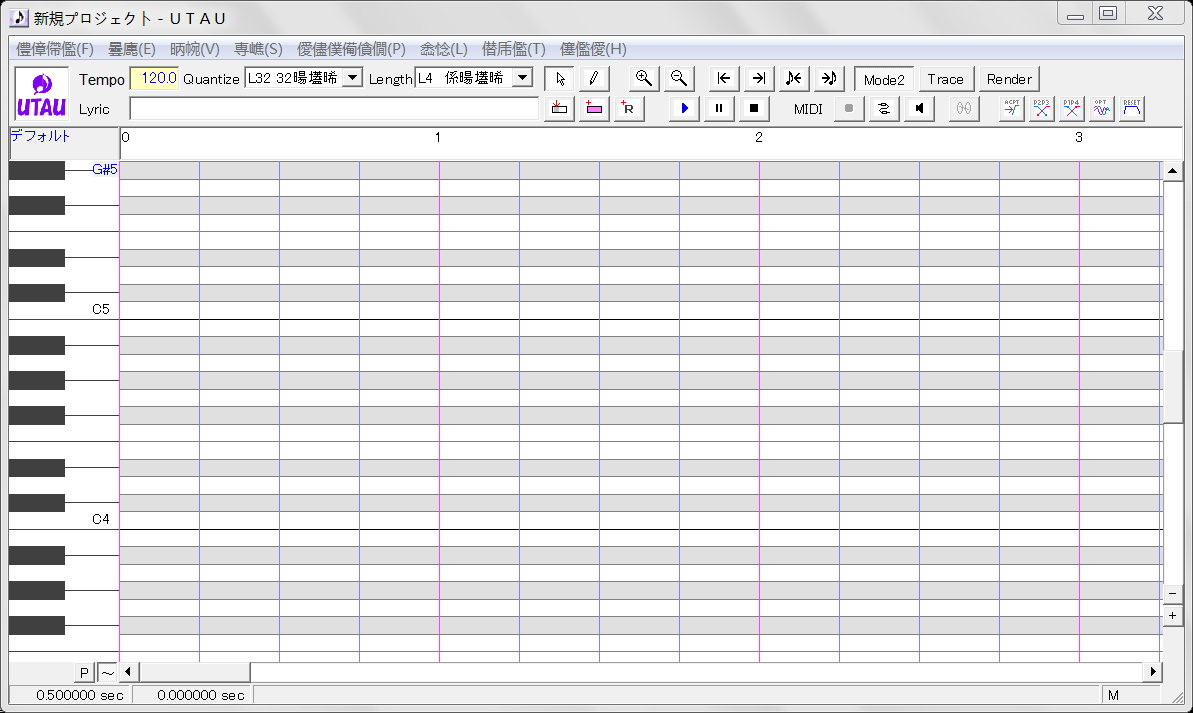The width and height of the screenshot is (1193, 713).
Task: Click the vertical scrollbar thumb
Action: pyautogui.click(x=1172, y=386)
